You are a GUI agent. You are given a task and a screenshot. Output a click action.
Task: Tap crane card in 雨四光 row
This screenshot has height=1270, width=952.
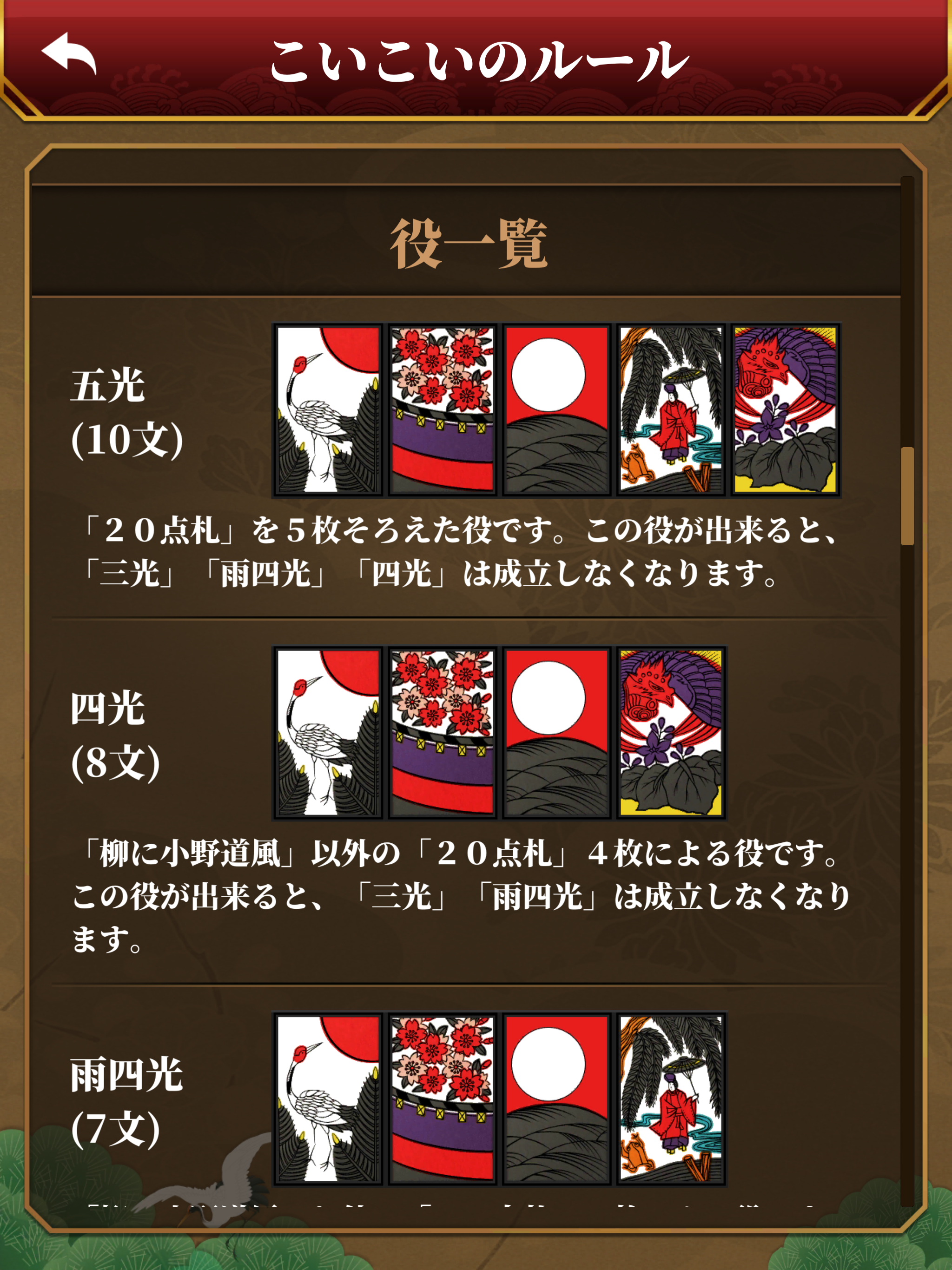(328, 1099)
